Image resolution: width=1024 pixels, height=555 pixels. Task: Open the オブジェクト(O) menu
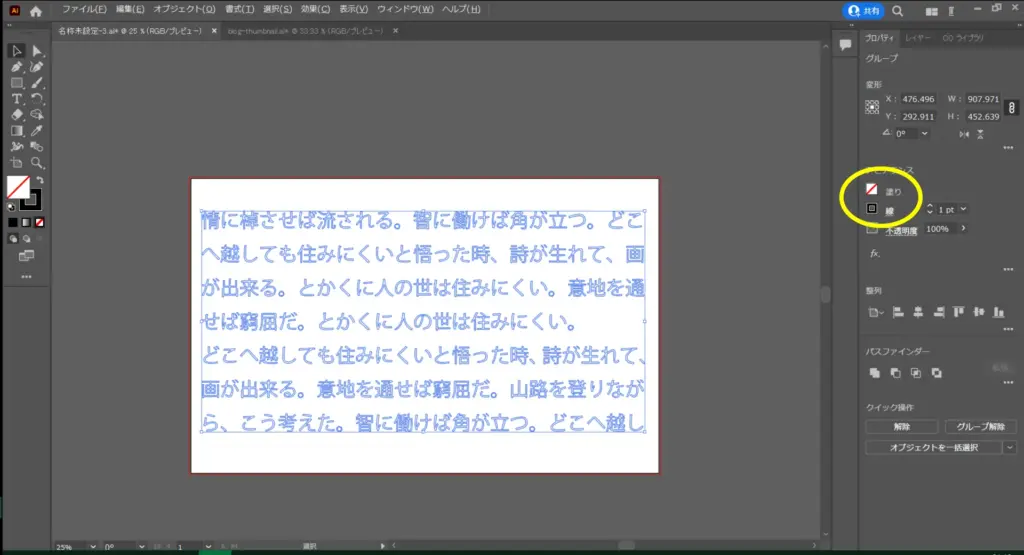click(184, 9)
